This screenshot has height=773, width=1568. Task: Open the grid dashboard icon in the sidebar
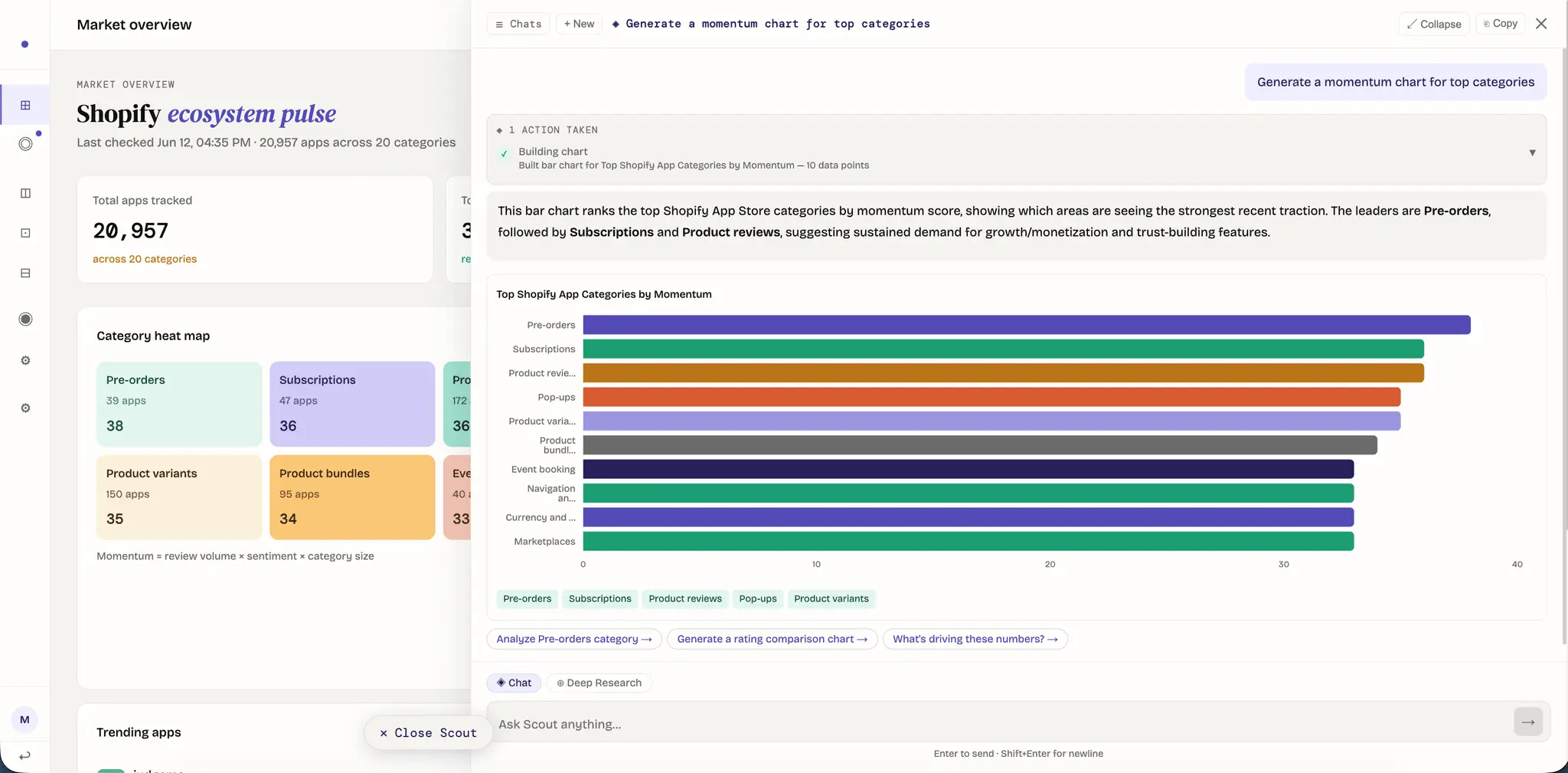[x=25, y=105]
